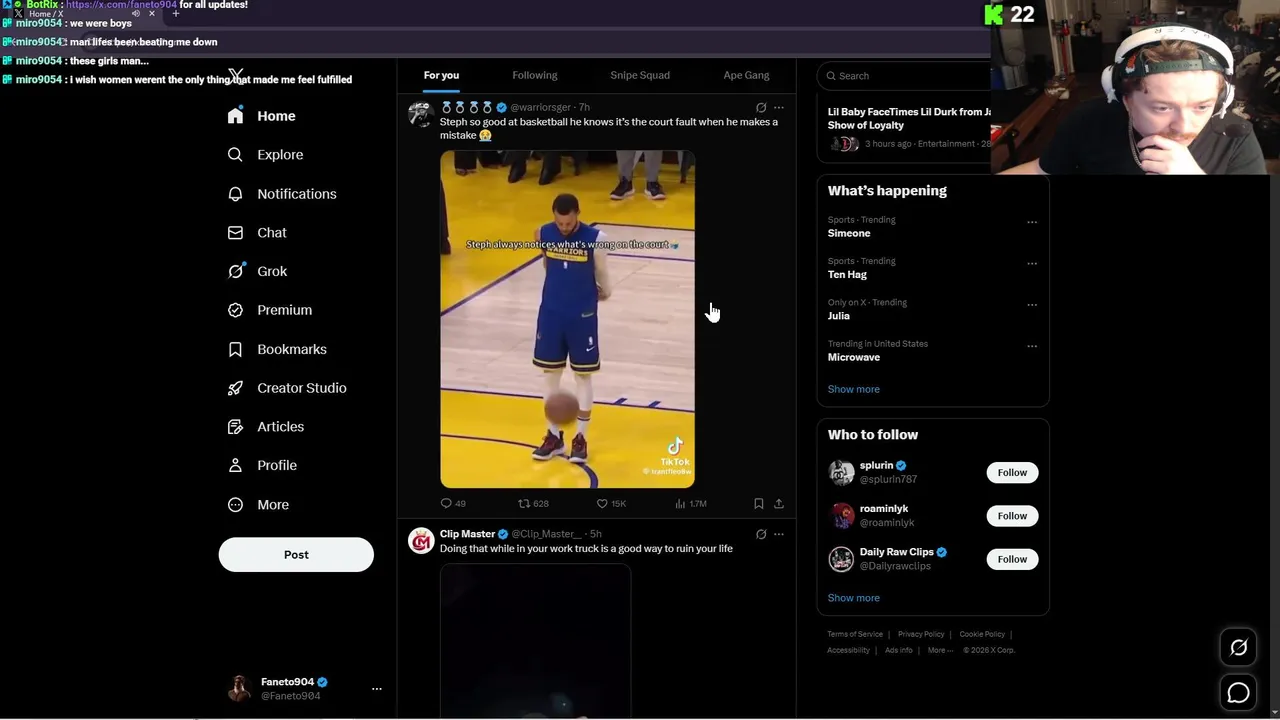1280x720 pixels.
Task: Open the Articles icon in sidebar
Action: 235,426
